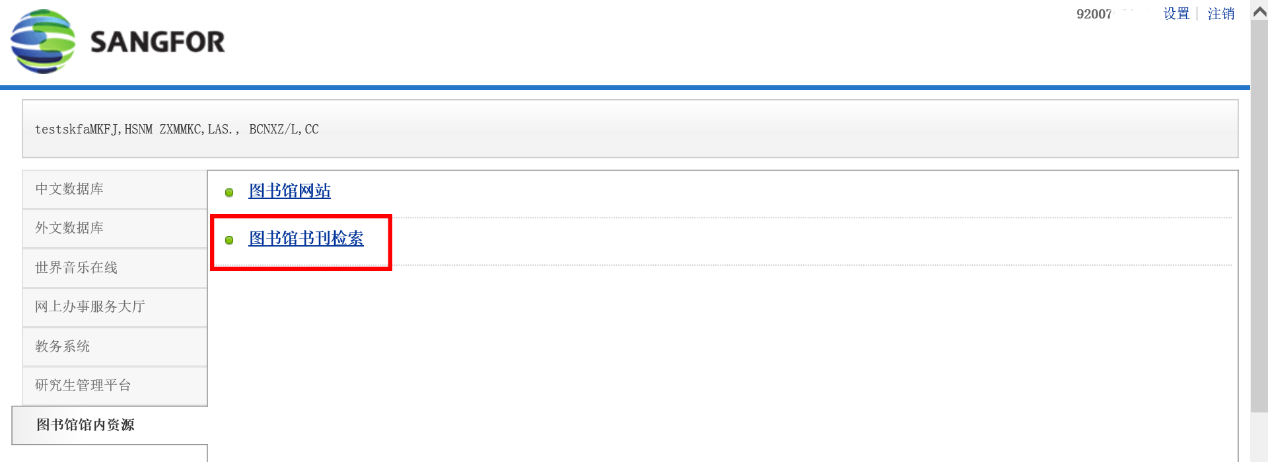Select the 教务系统 tab
The width and height of the screenshot is (1268, 462).
[115, 346]
